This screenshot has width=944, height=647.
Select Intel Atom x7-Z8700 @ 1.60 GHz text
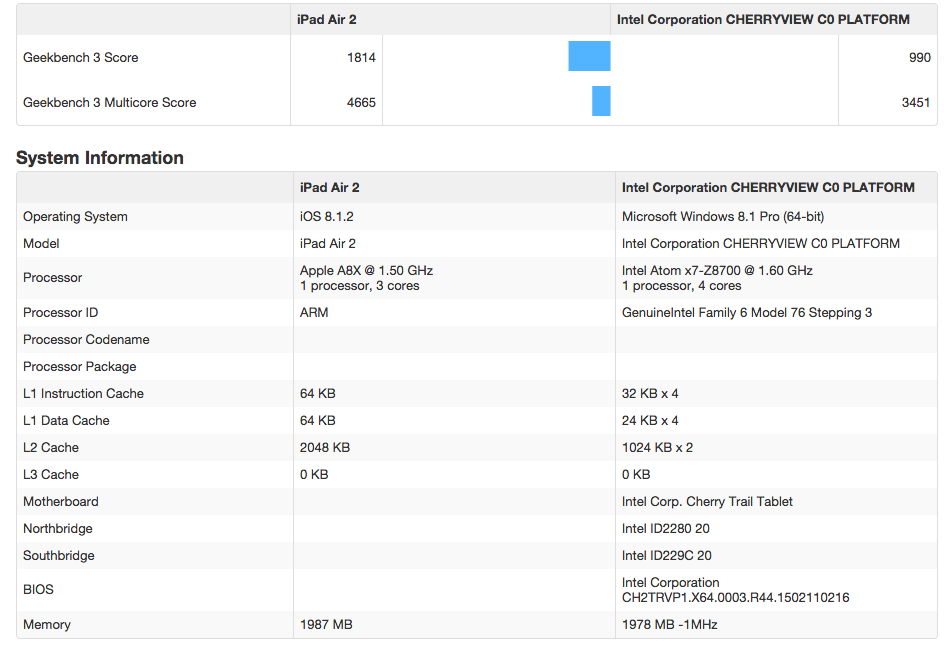(718, 270)
